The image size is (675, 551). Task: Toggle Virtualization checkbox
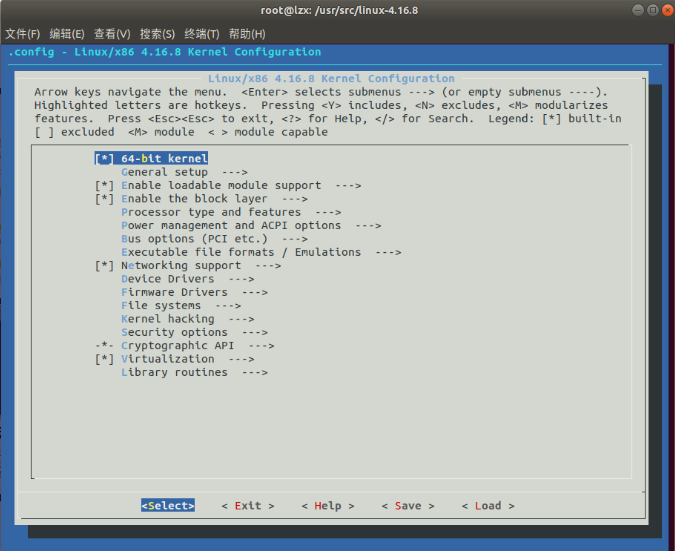tap(104, 359)
